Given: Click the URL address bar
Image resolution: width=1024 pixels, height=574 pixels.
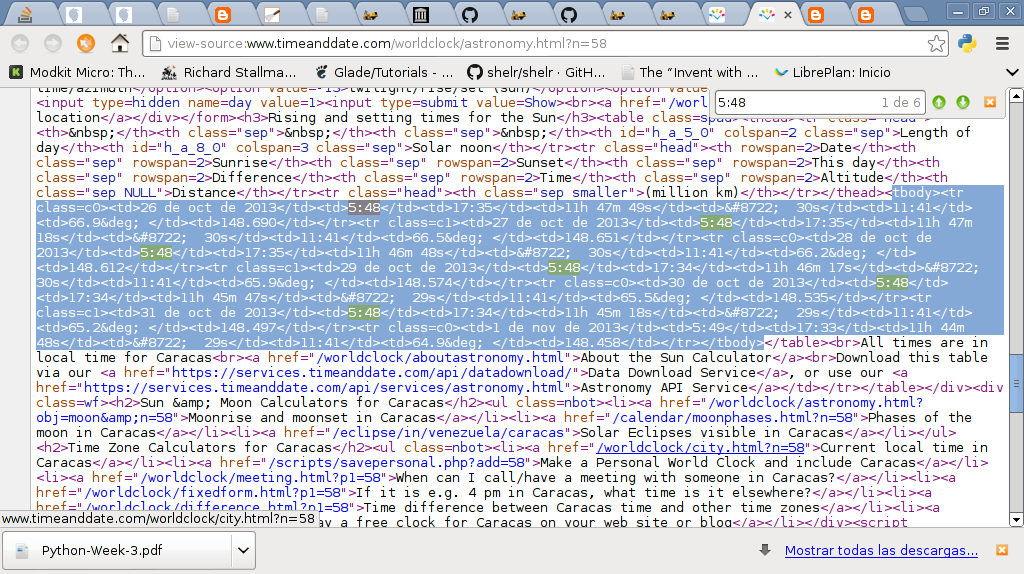Looking at the screenshot, I should click(x=540, y=44).
